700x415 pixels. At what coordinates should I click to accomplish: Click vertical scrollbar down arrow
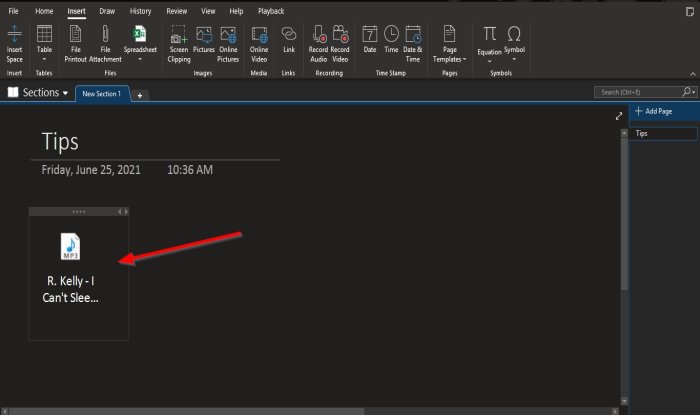tap(624, 401)
